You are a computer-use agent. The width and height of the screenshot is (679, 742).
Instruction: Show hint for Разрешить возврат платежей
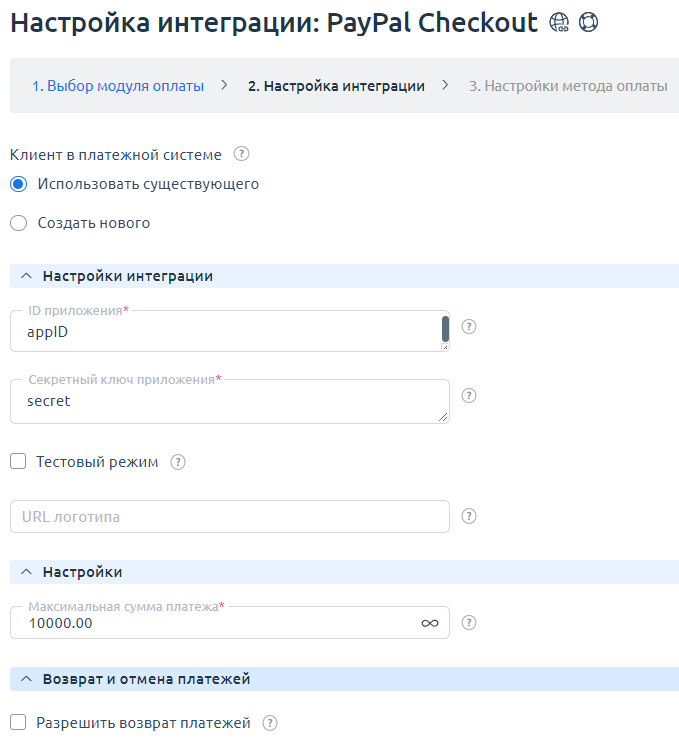pos(269,722)
